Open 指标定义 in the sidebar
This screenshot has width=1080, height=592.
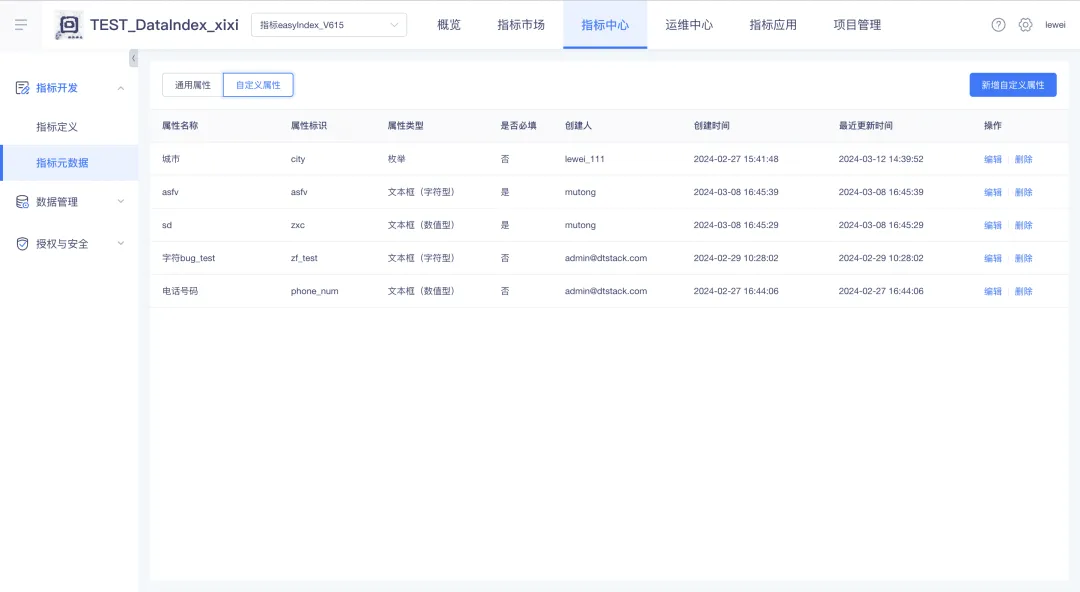coord(56,127)
